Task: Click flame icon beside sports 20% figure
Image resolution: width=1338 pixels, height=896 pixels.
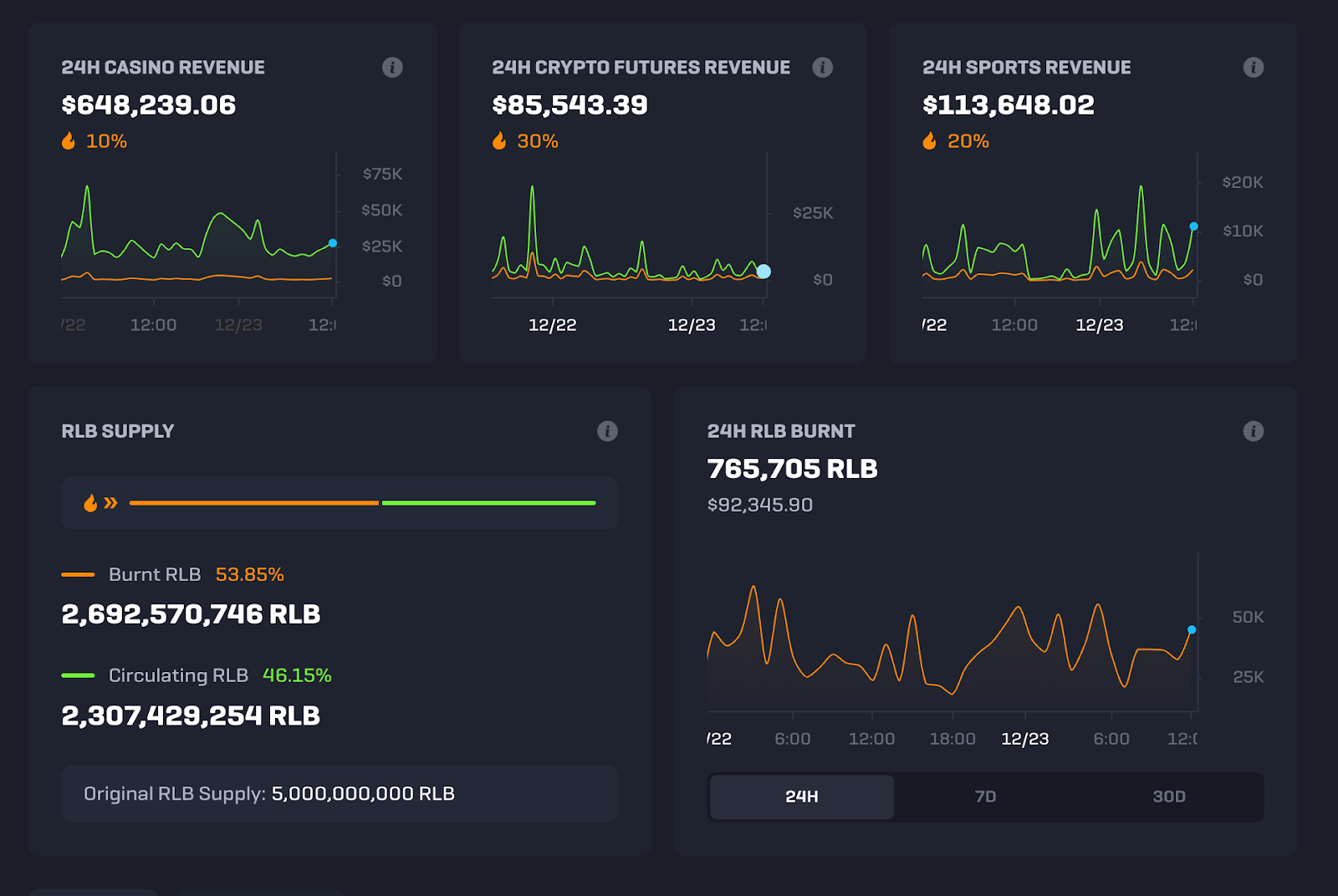Action: (929, 140)
